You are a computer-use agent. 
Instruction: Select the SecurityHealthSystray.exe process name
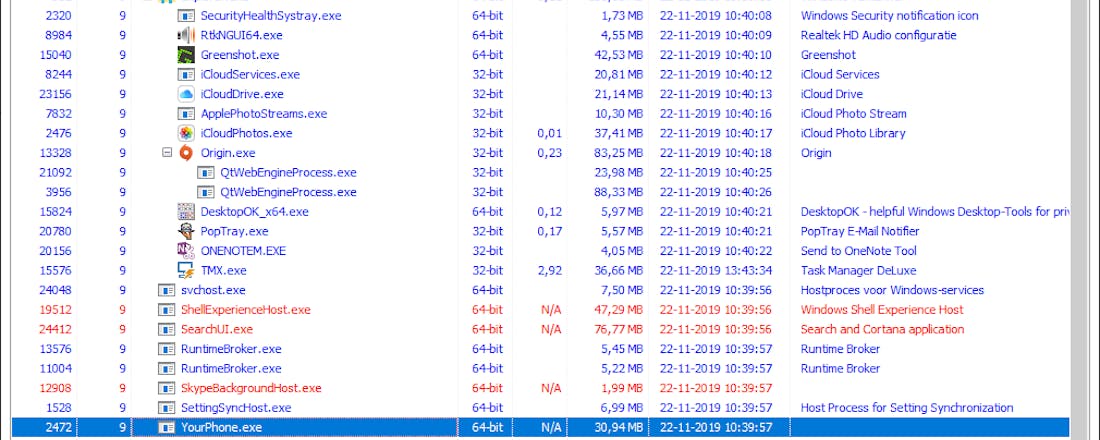[x=271, y=15]
